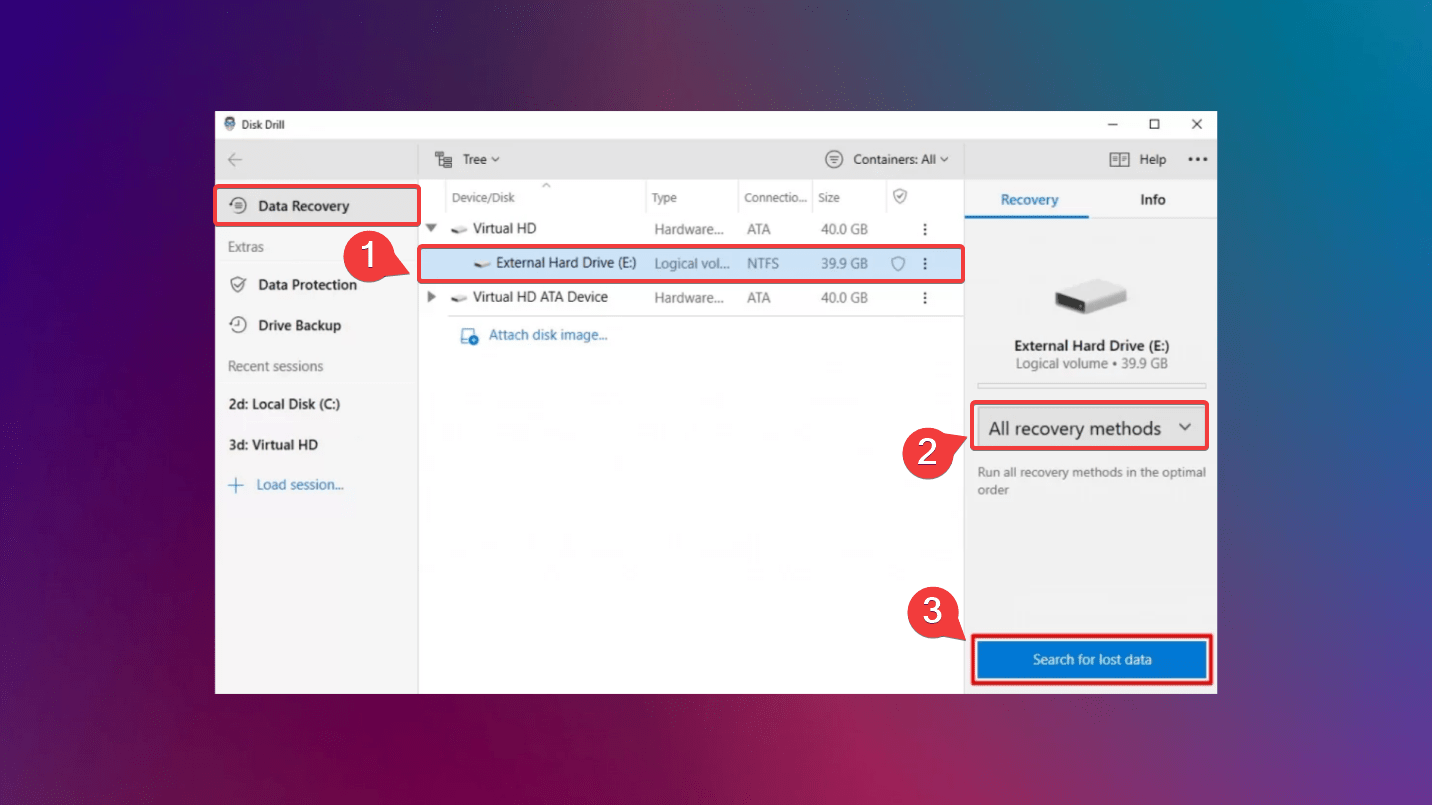This screenshot has height=805, width=1432.
Task: Open the Containers: All filter dropdown
Action: 886,159
